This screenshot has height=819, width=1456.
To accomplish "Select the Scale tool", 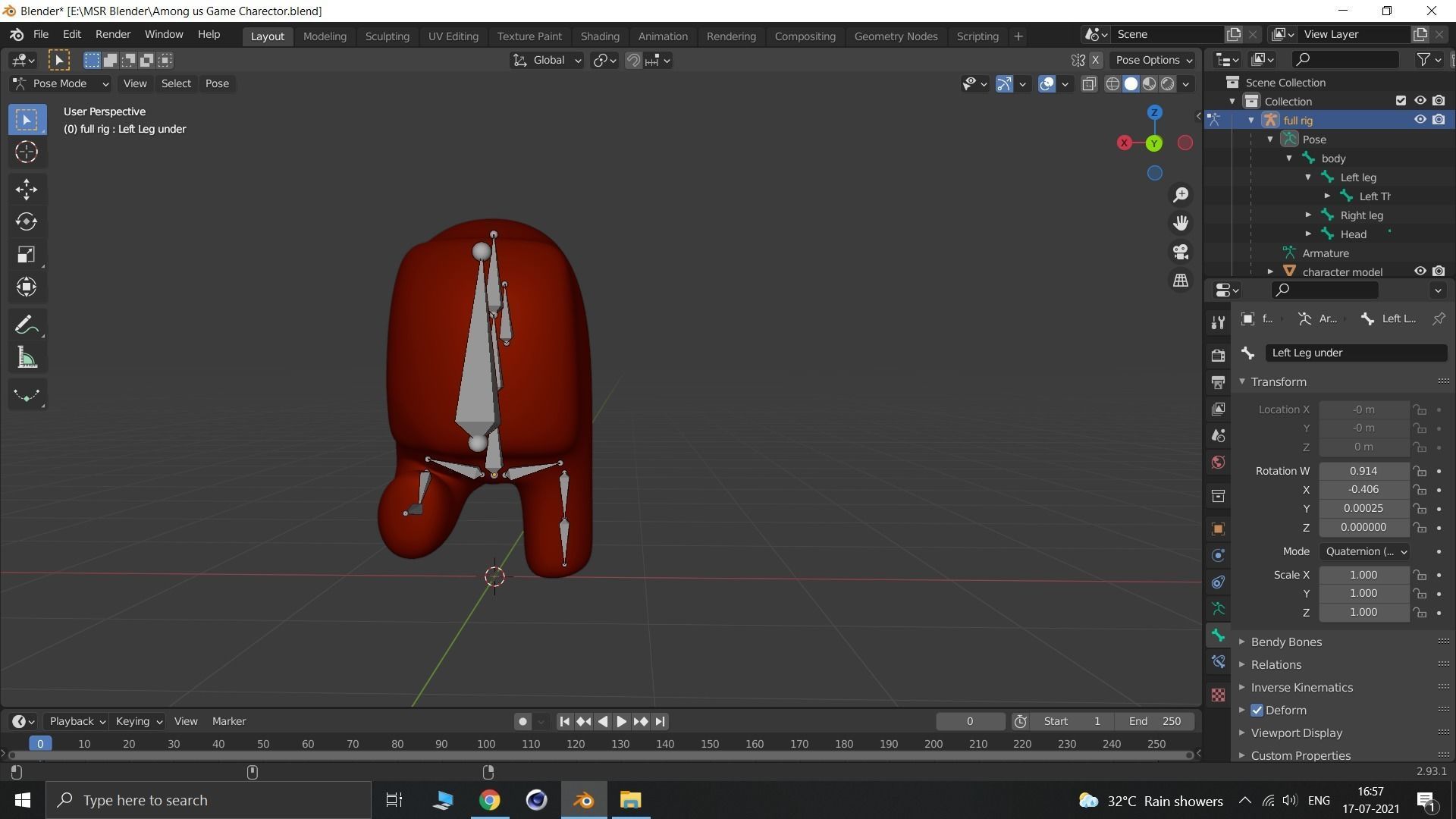I will coord(27,254).
